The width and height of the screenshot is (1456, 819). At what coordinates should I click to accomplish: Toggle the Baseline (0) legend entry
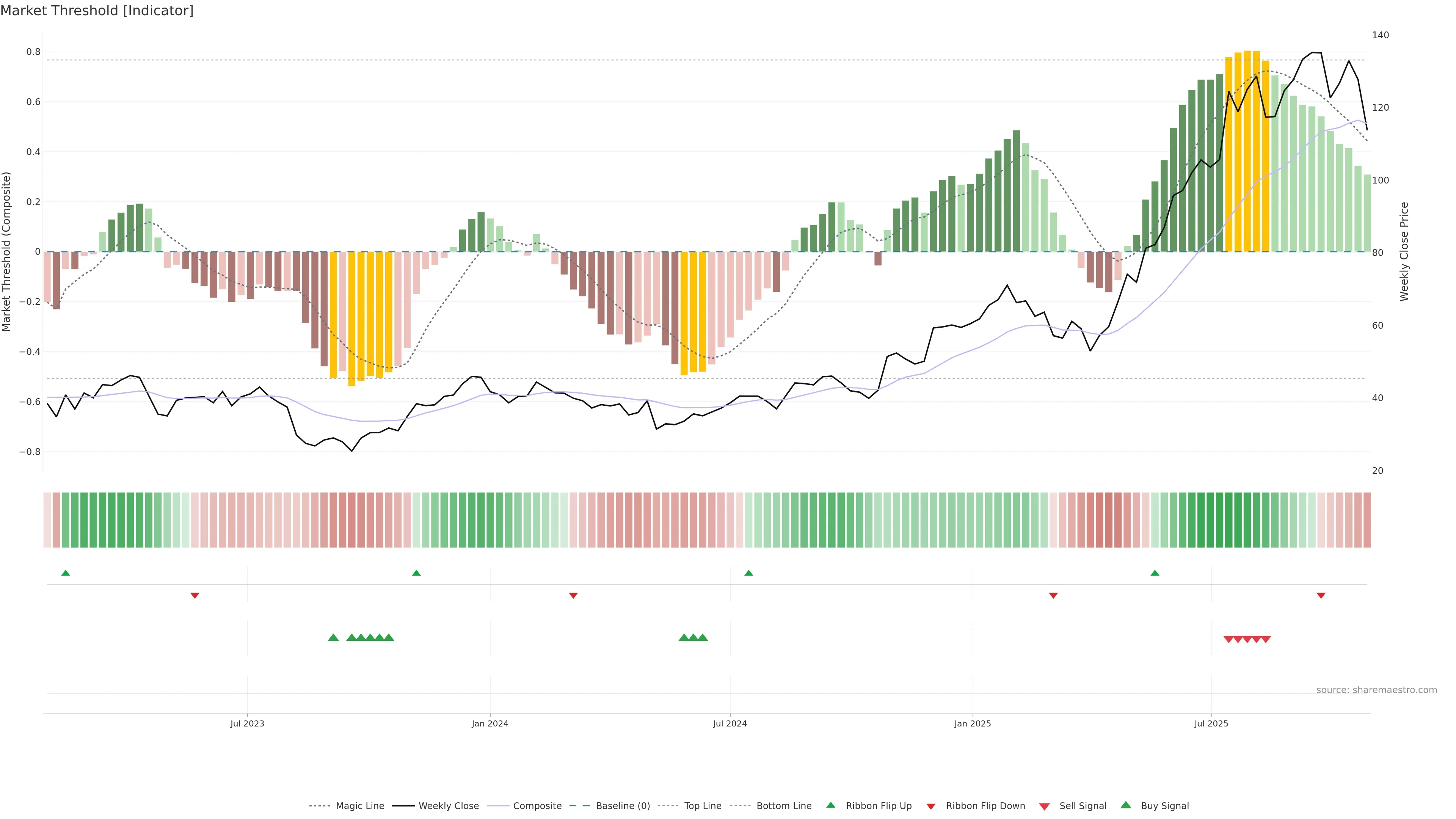click(x=623, y=806)
